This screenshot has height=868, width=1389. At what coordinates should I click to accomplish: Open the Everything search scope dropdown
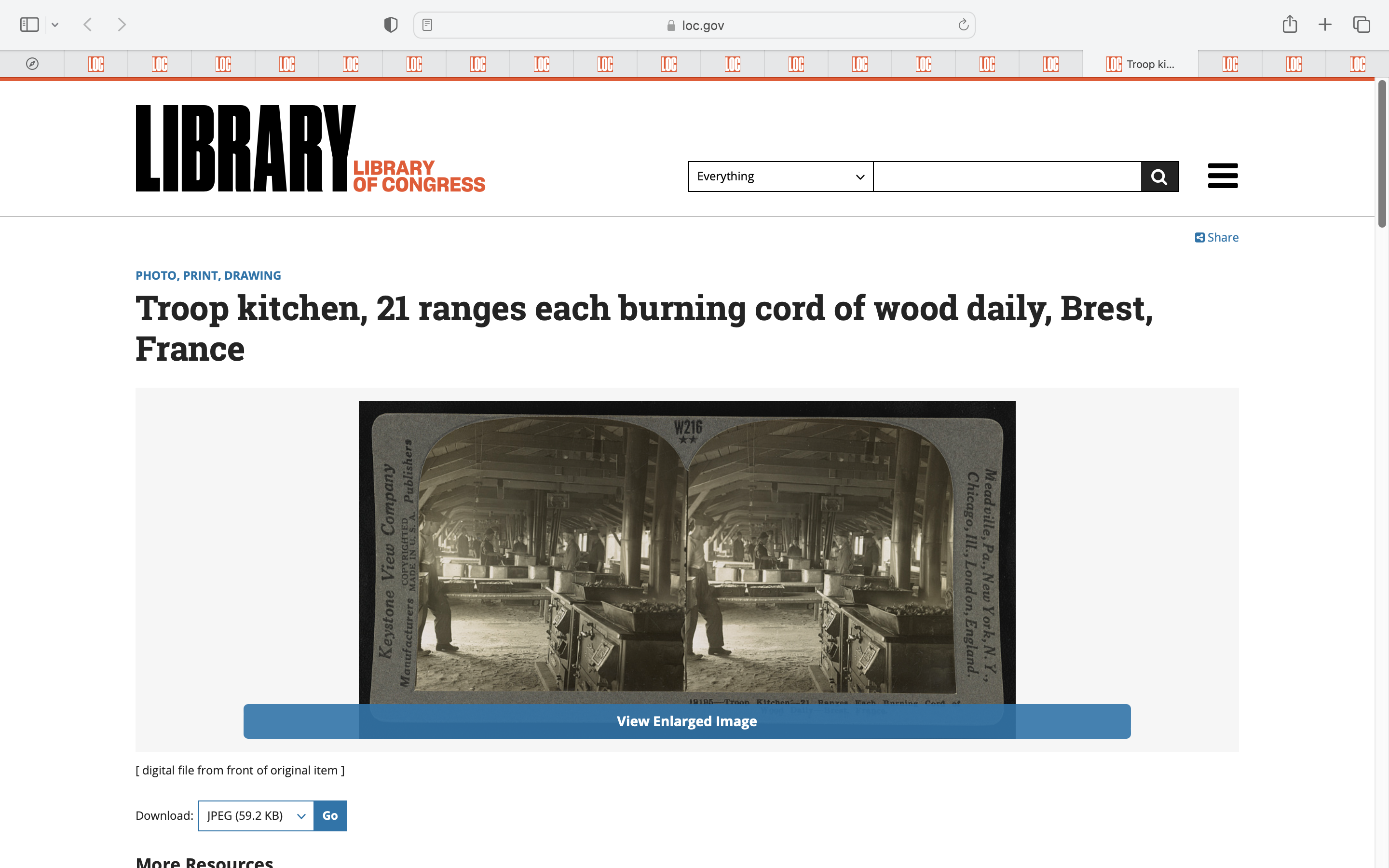[780, 176]
